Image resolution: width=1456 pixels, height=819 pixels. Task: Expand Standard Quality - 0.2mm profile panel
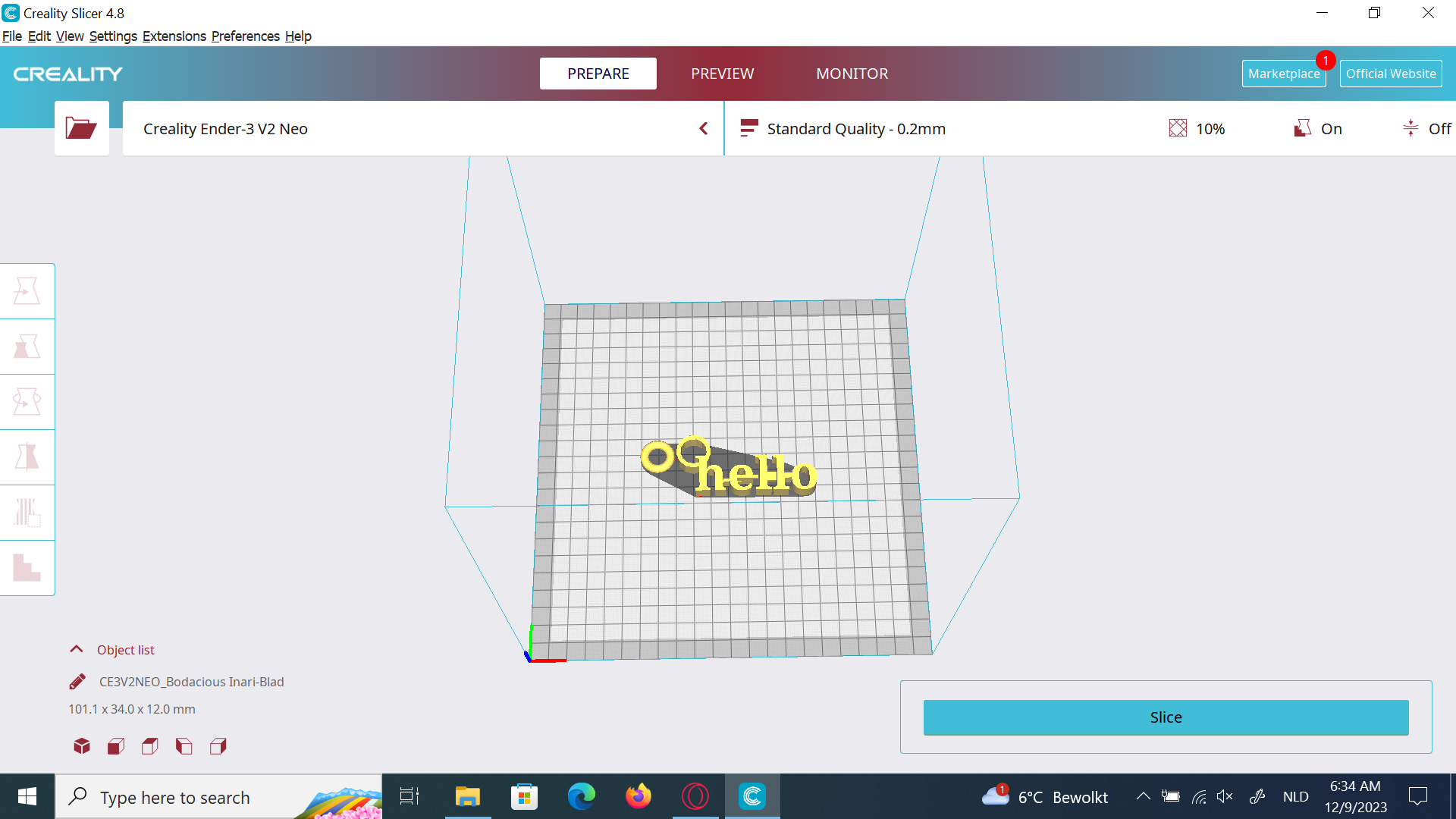click(856, 129)
